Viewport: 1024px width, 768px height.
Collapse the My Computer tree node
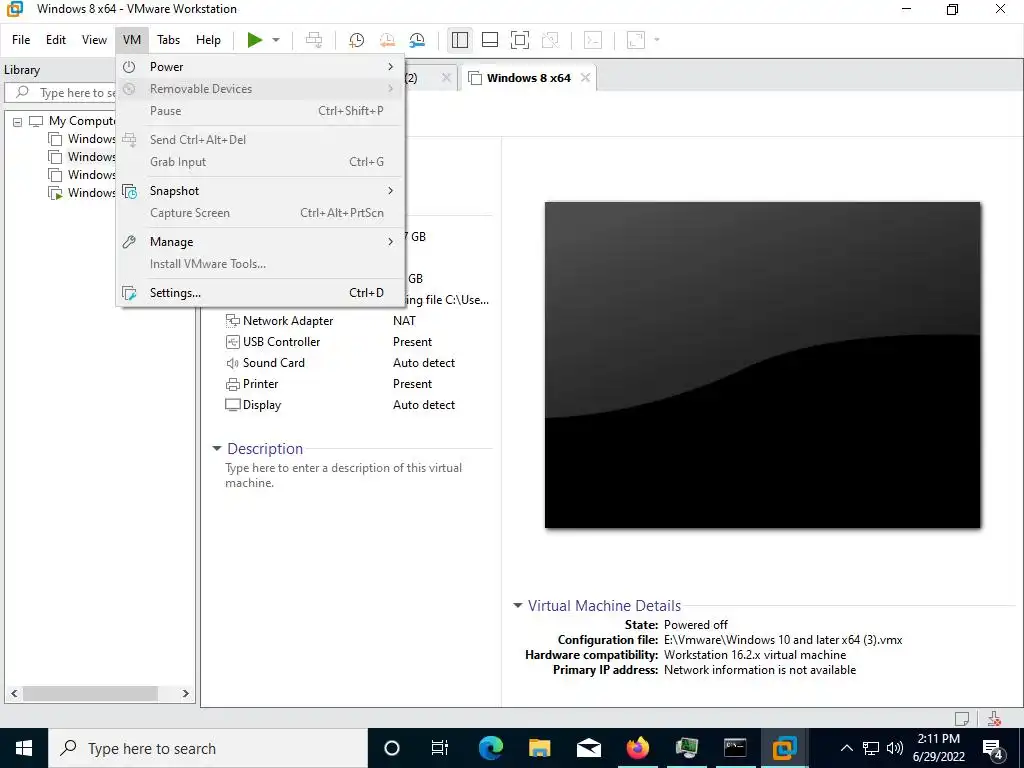click(18, 121)
